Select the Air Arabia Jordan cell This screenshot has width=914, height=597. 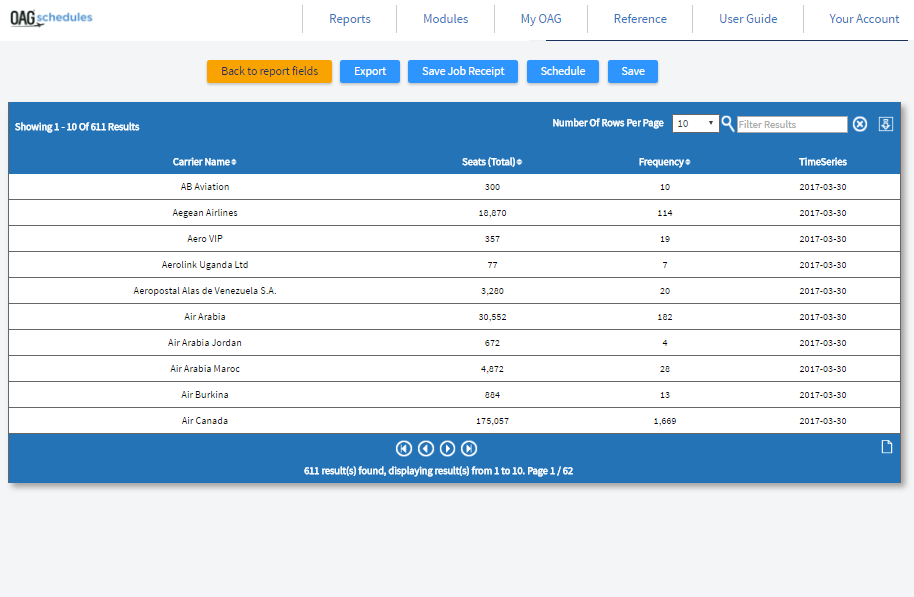click(x=205, y=343)
